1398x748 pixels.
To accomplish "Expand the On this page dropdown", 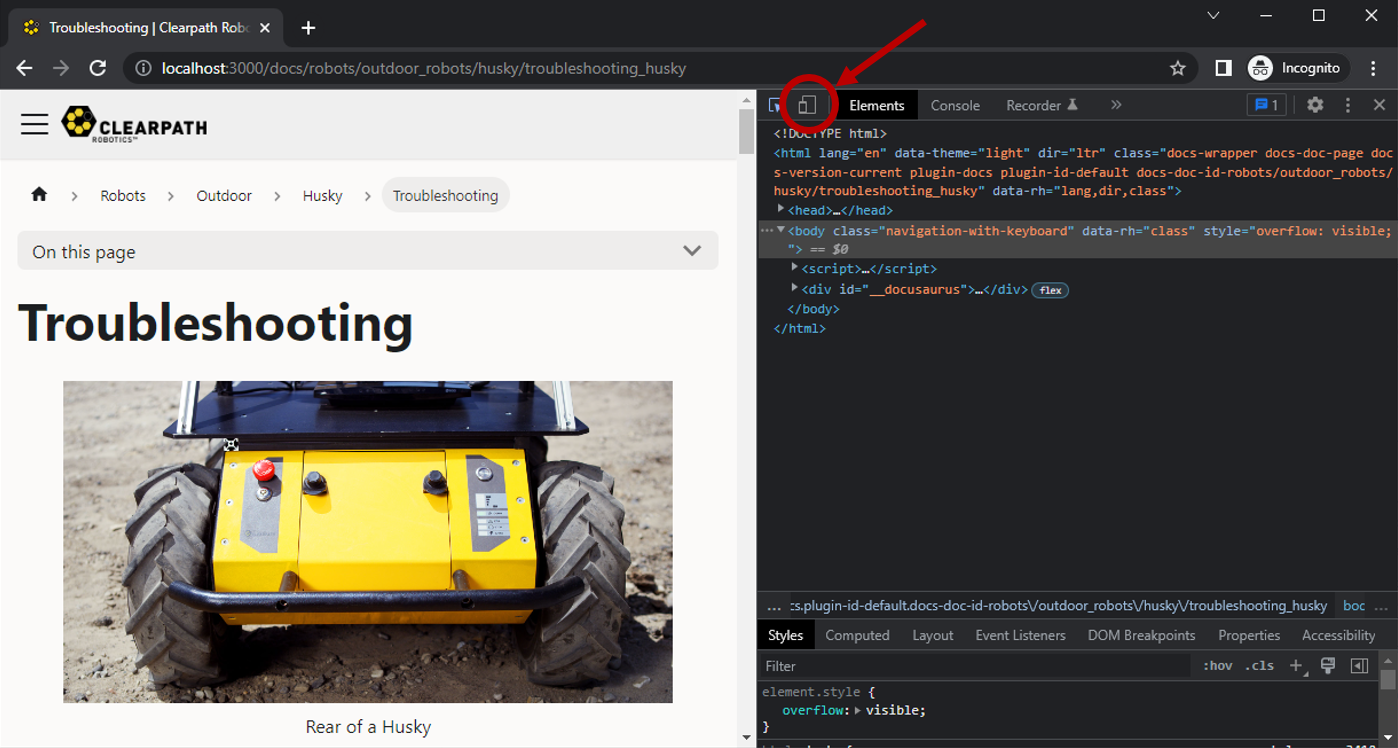I will coord(368,251).
